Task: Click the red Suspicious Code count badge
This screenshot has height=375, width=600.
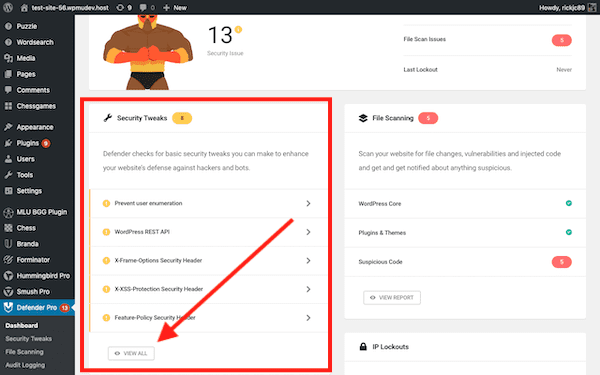Action: click(x=561, y=262)
